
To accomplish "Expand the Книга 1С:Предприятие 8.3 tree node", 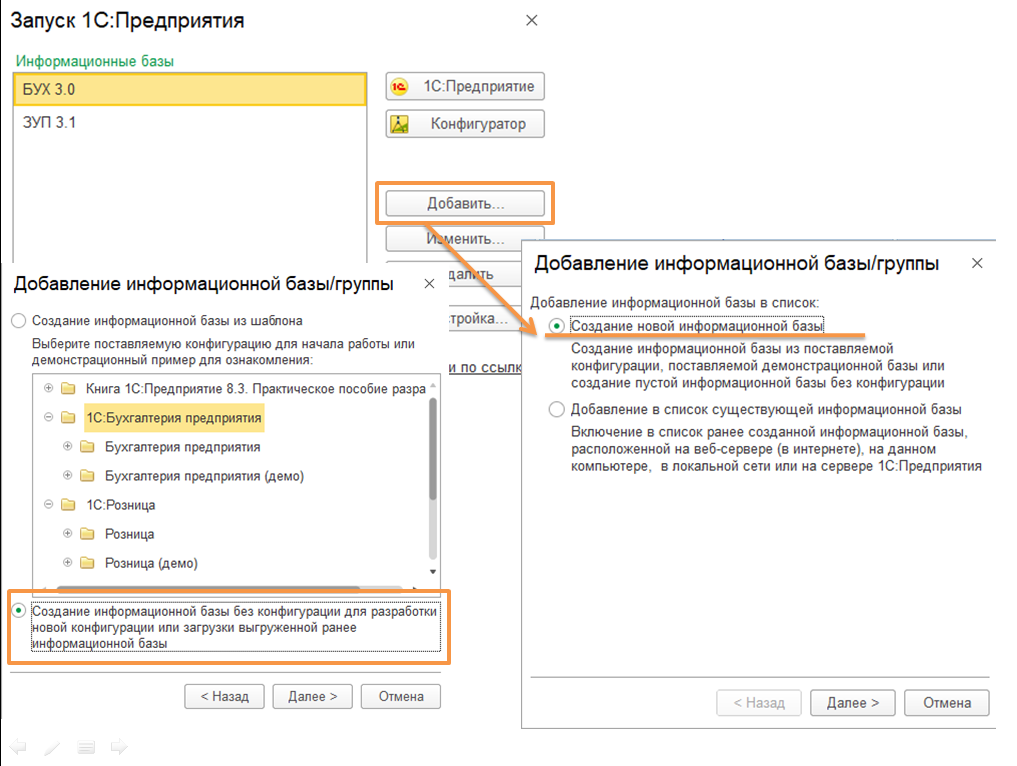I will 48,388.
